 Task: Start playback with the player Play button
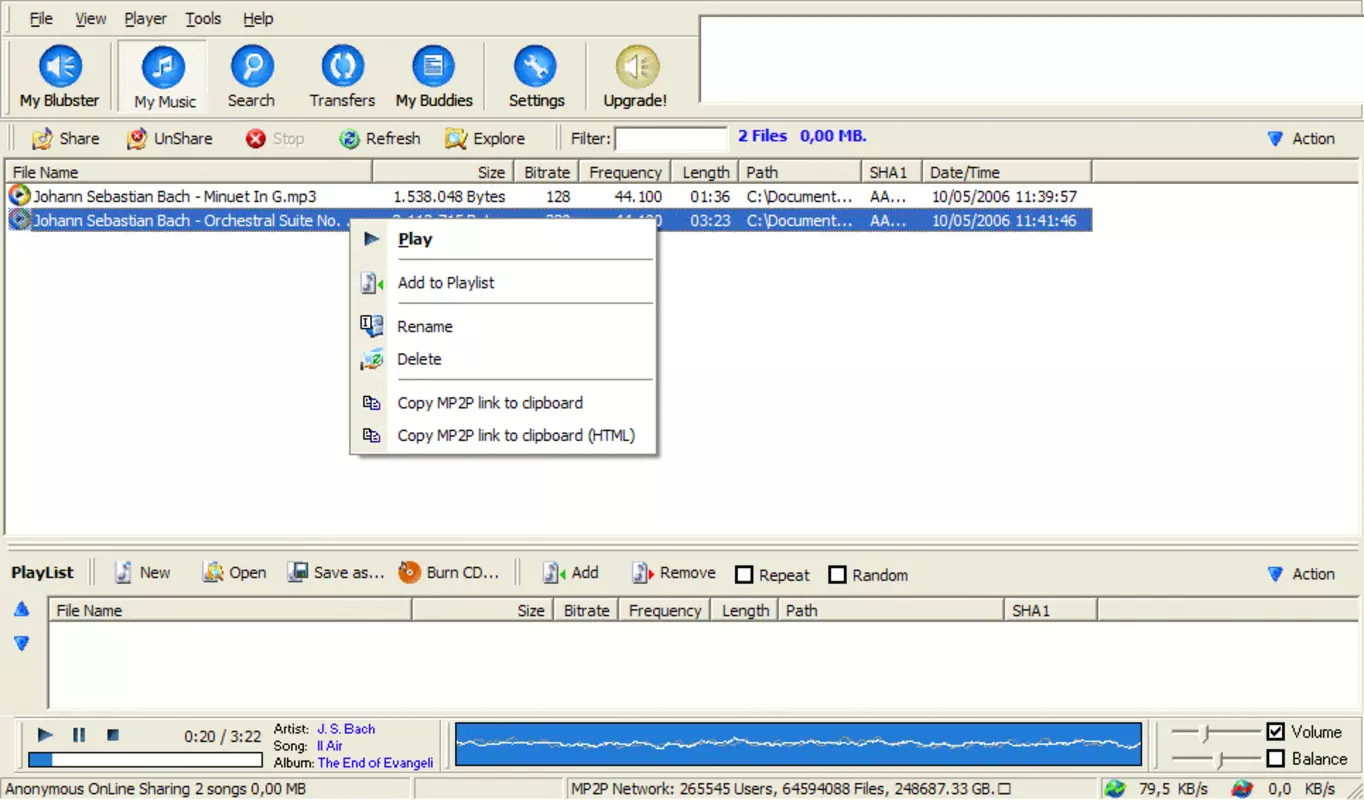tap(45, 735)
